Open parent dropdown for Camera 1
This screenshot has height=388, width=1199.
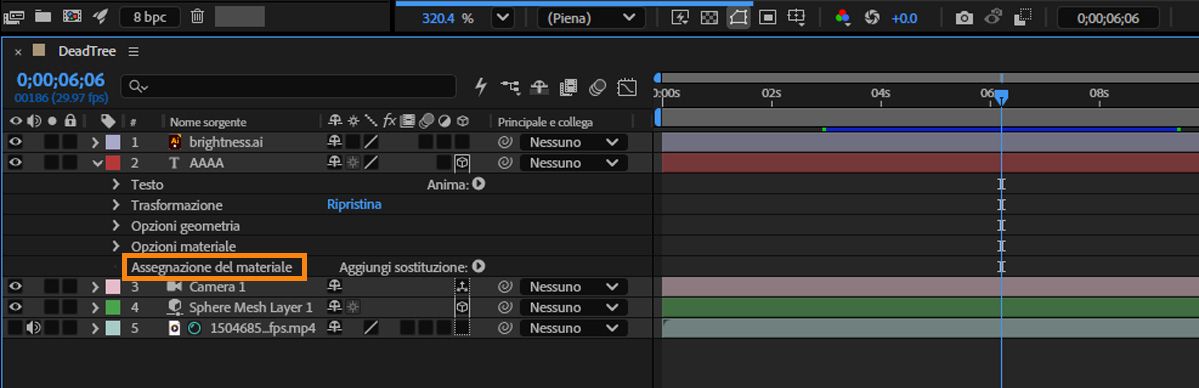(574, 287)
